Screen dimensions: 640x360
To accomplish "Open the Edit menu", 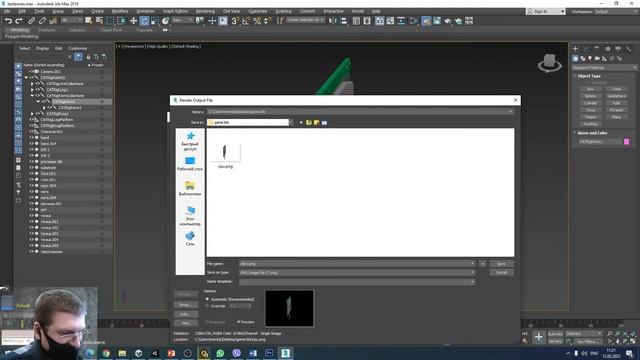I will (22, 11).
